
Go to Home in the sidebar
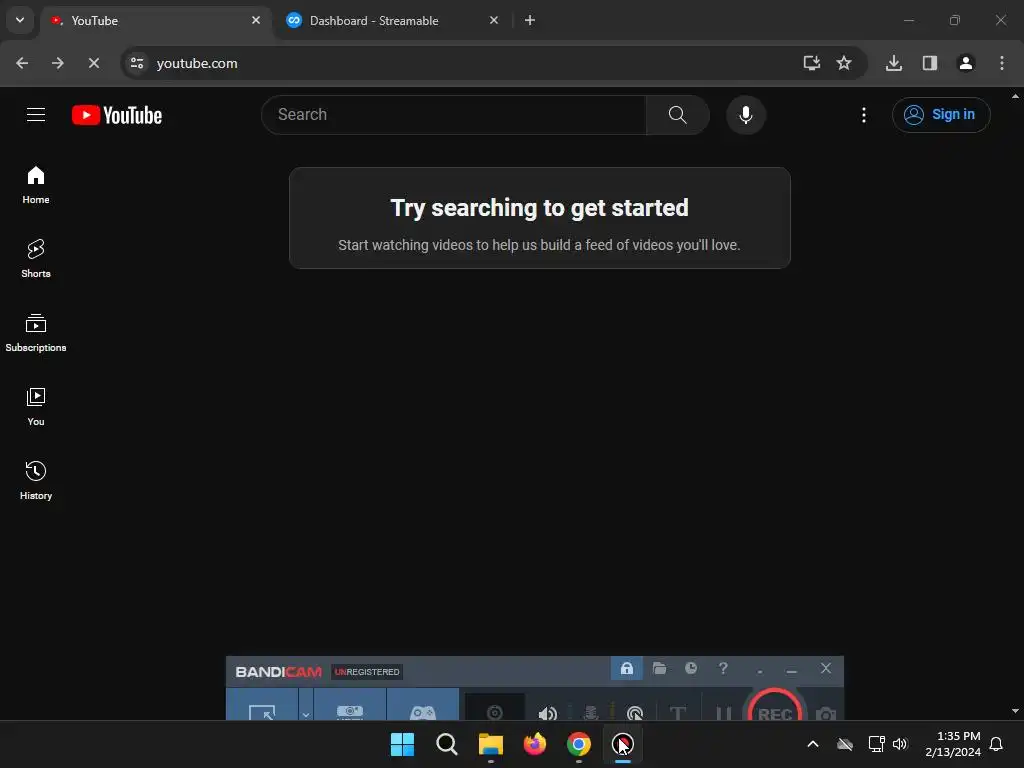pyautogui.click(x=36, y=185)
